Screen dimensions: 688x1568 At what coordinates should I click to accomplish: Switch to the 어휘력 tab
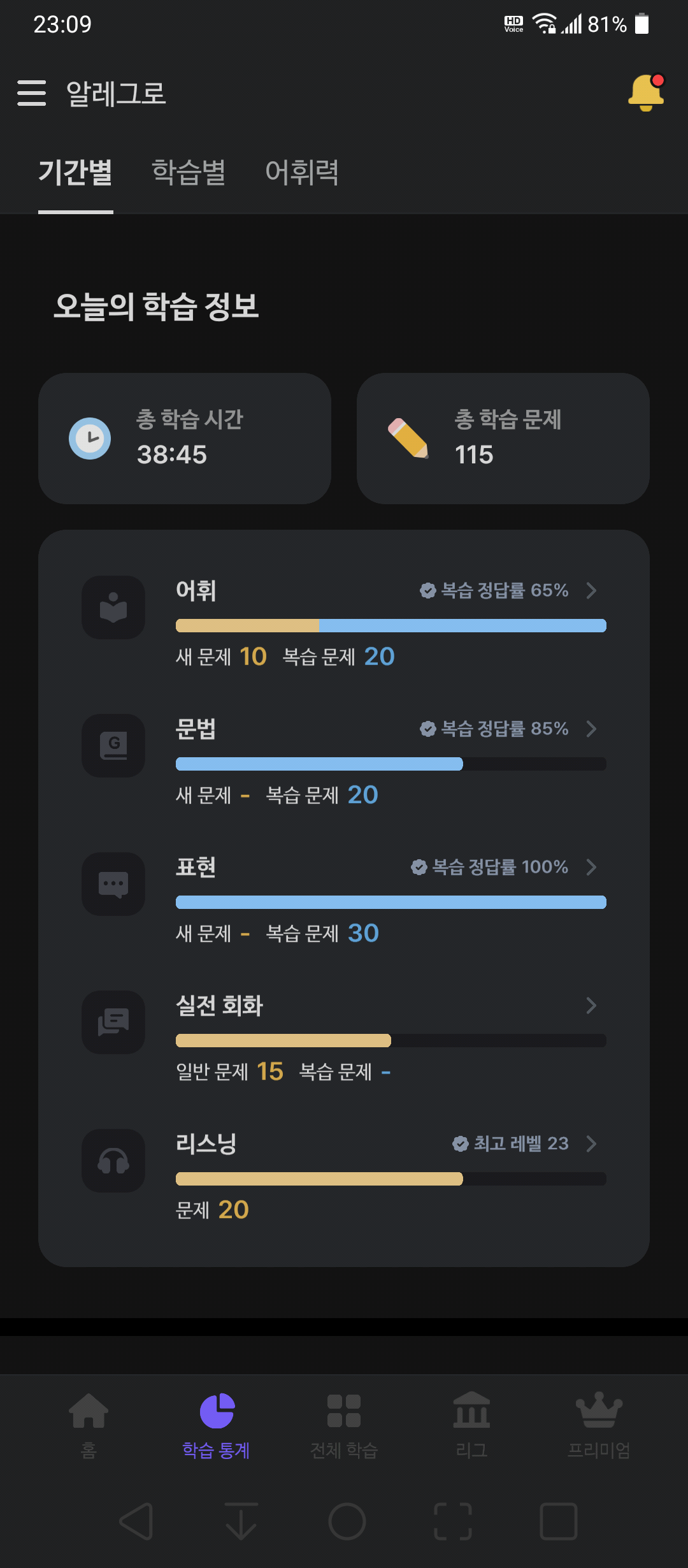click(x=302, y=172)
